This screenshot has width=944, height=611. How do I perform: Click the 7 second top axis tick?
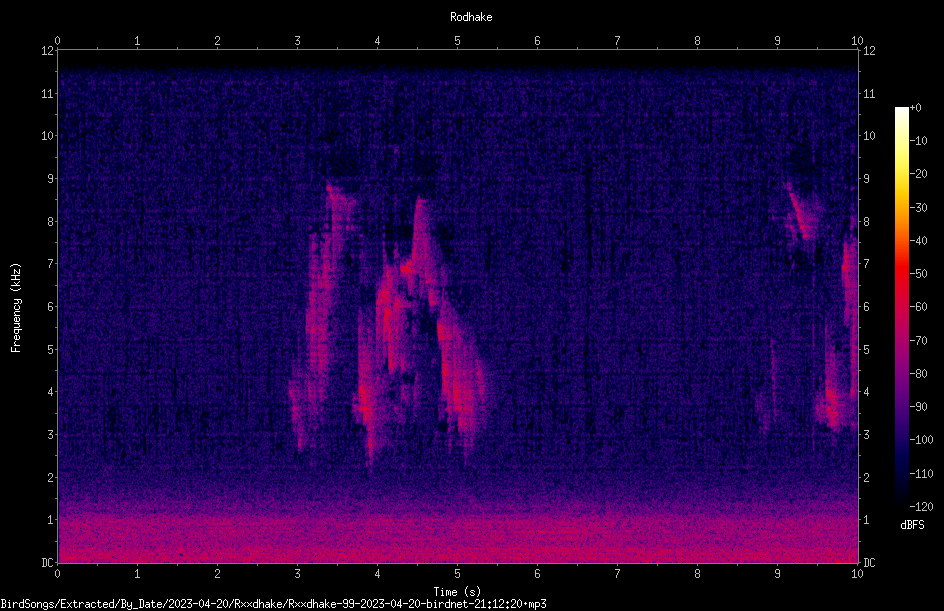click(x=617, y=41)
